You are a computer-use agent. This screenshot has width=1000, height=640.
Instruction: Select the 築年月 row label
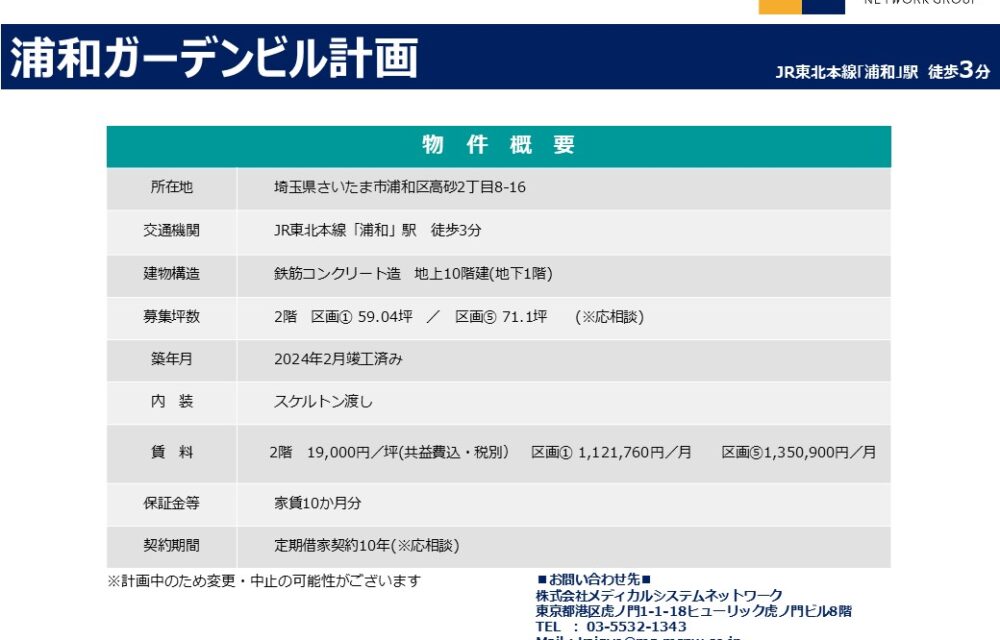click(171, 359)
